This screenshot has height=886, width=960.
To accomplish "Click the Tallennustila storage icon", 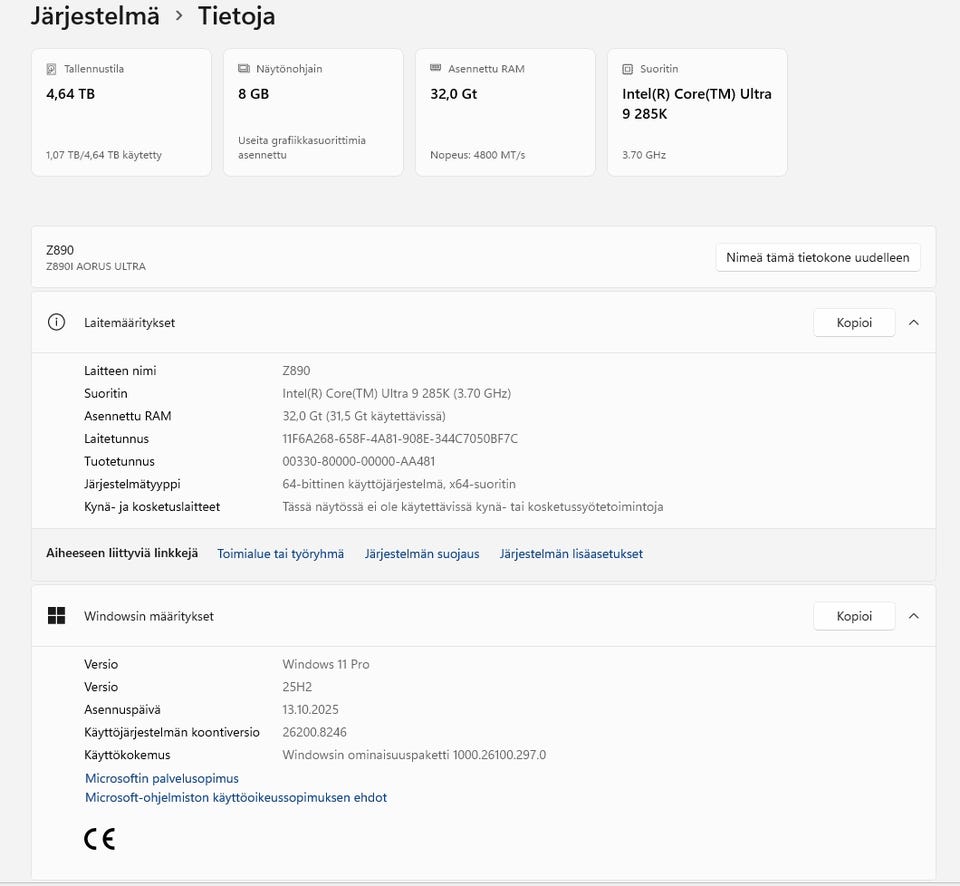I will pyautogui.click(x=51, y=69).
